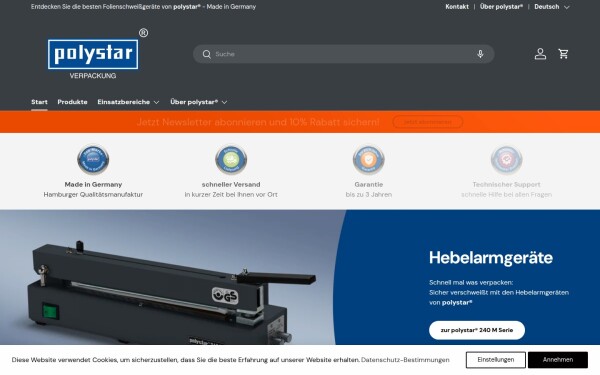
Task: Expand the Einsatzbereiche menu
Action: click(128, 102)
